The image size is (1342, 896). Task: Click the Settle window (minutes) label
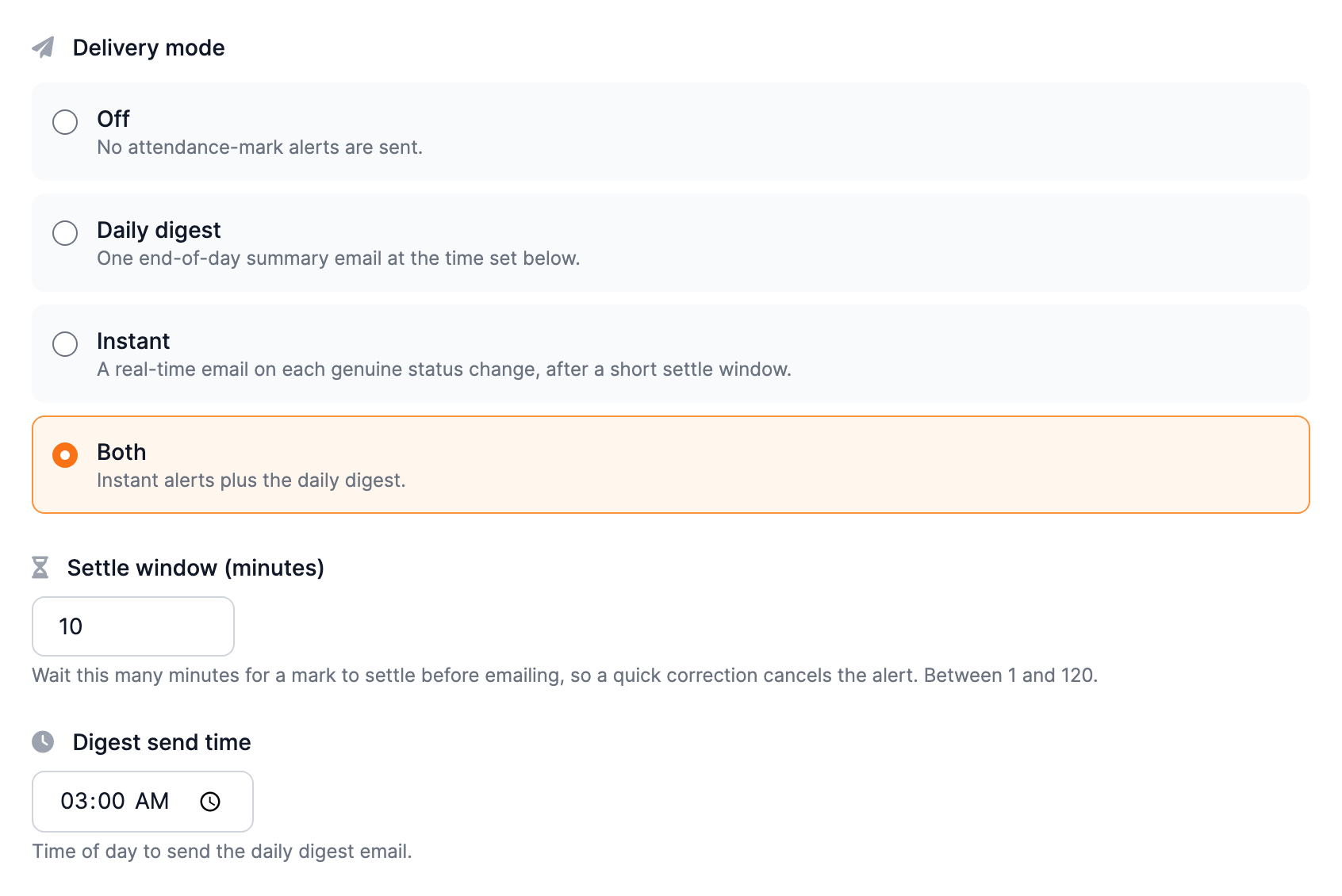click(196, 568)
